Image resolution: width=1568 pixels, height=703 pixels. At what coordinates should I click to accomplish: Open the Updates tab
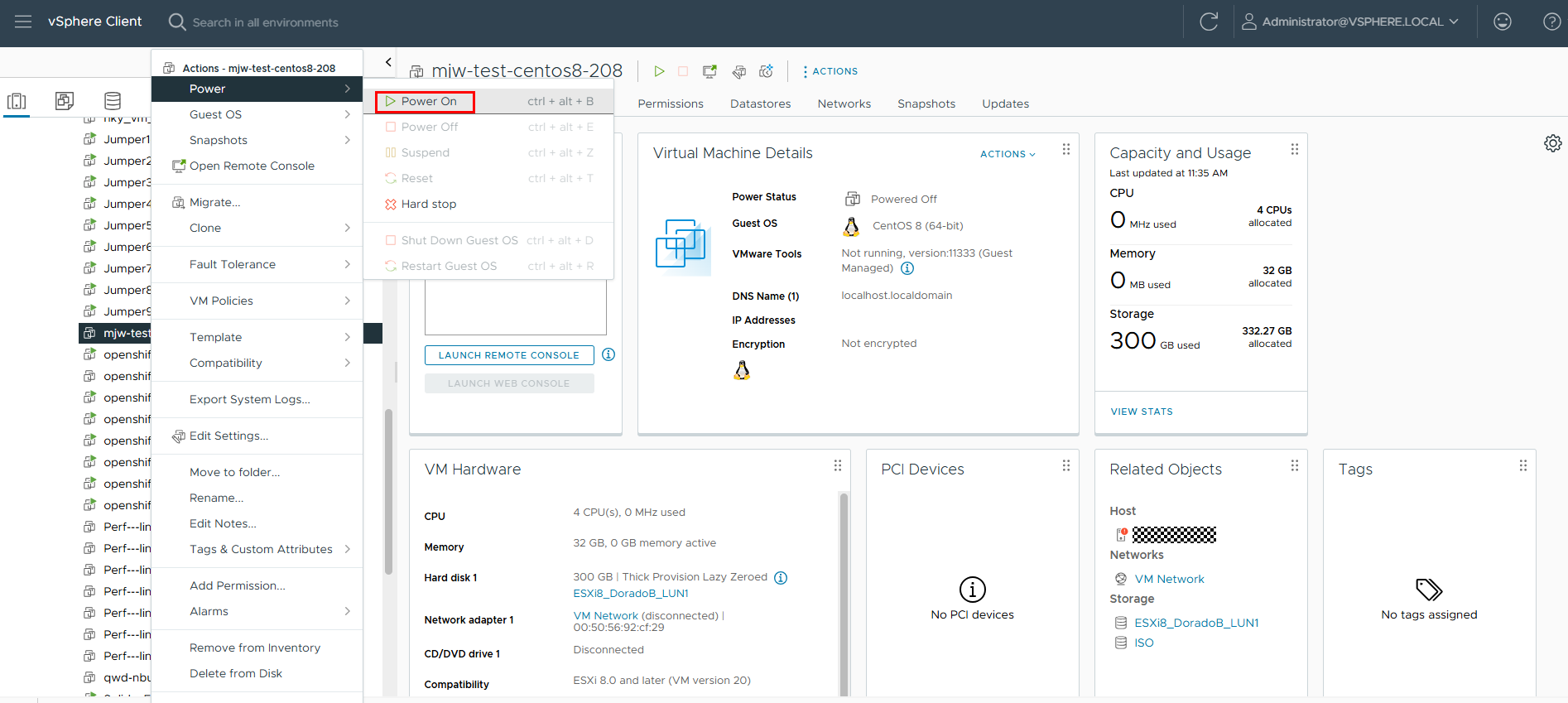(x=1006, y=104)
